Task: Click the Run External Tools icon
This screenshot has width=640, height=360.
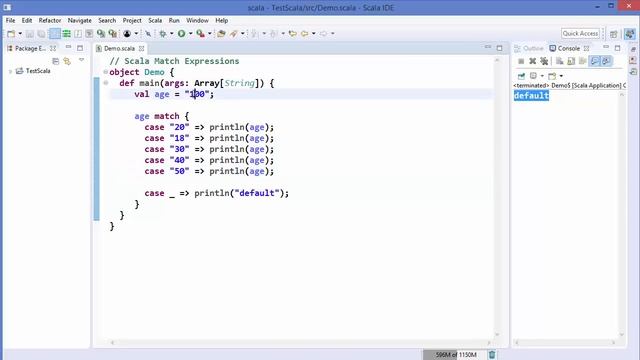Action: 200,33
